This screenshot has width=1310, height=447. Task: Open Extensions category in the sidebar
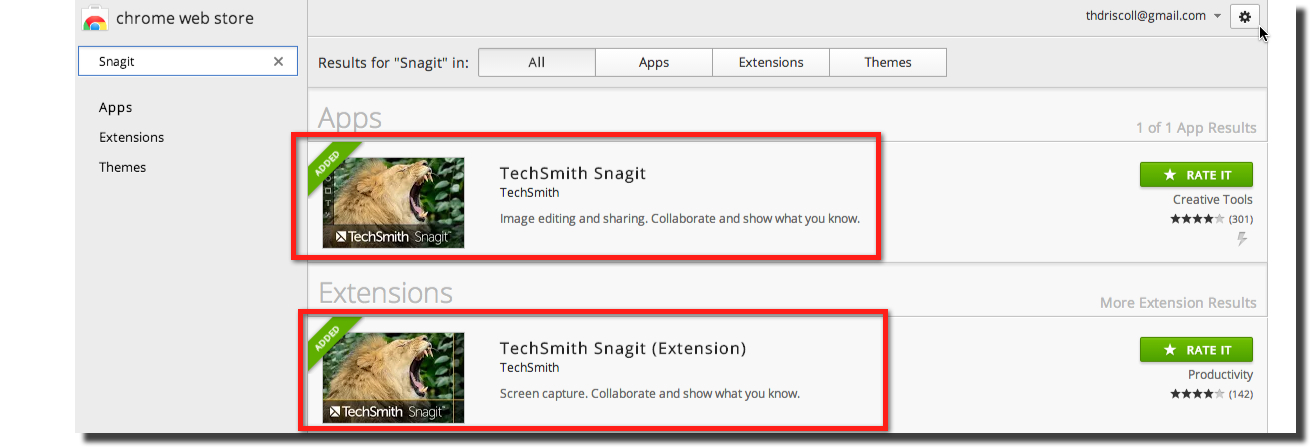(x=132, y=137)
